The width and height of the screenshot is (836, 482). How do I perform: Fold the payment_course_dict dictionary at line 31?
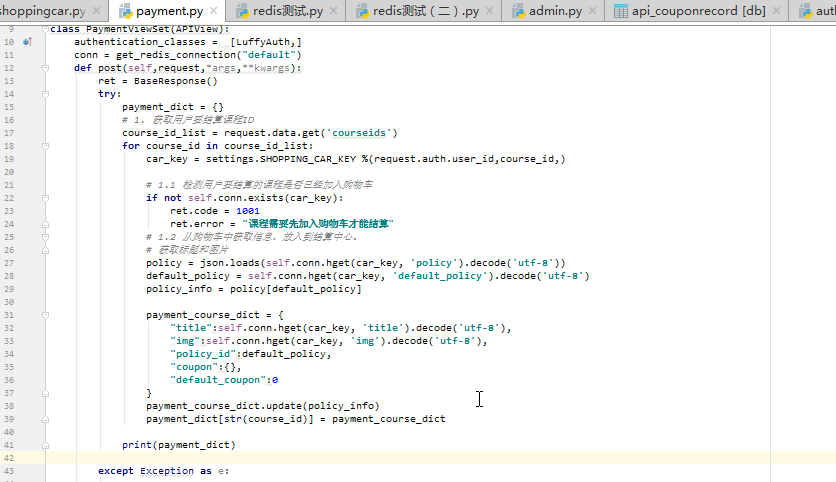pos(46,315)
